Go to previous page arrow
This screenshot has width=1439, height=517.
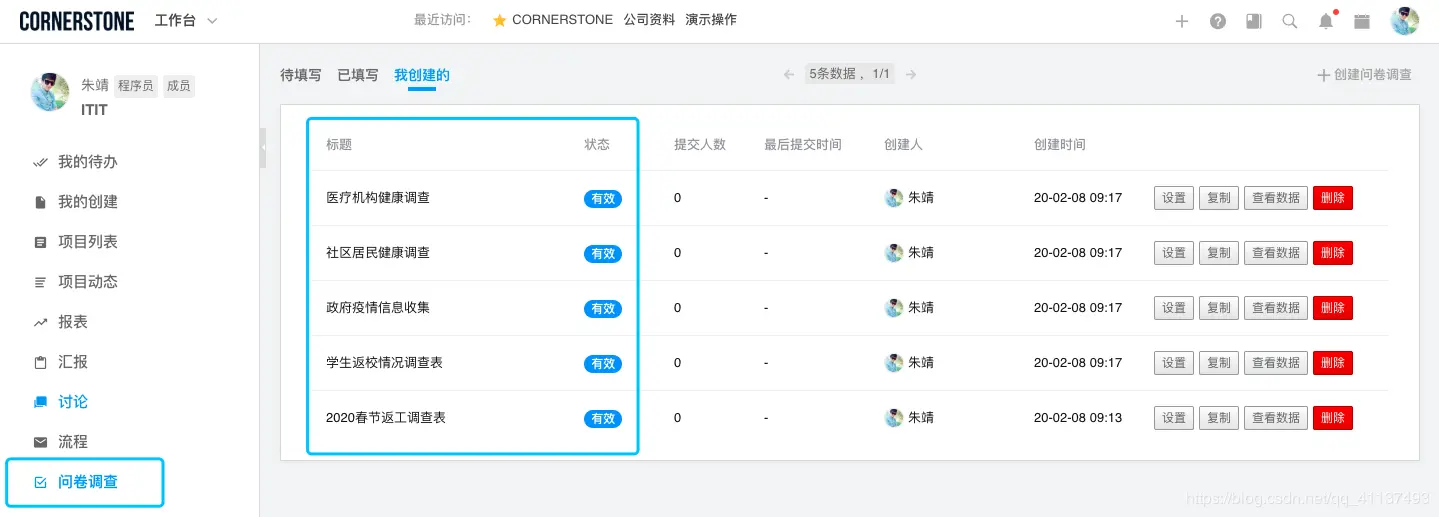(789, 74)
